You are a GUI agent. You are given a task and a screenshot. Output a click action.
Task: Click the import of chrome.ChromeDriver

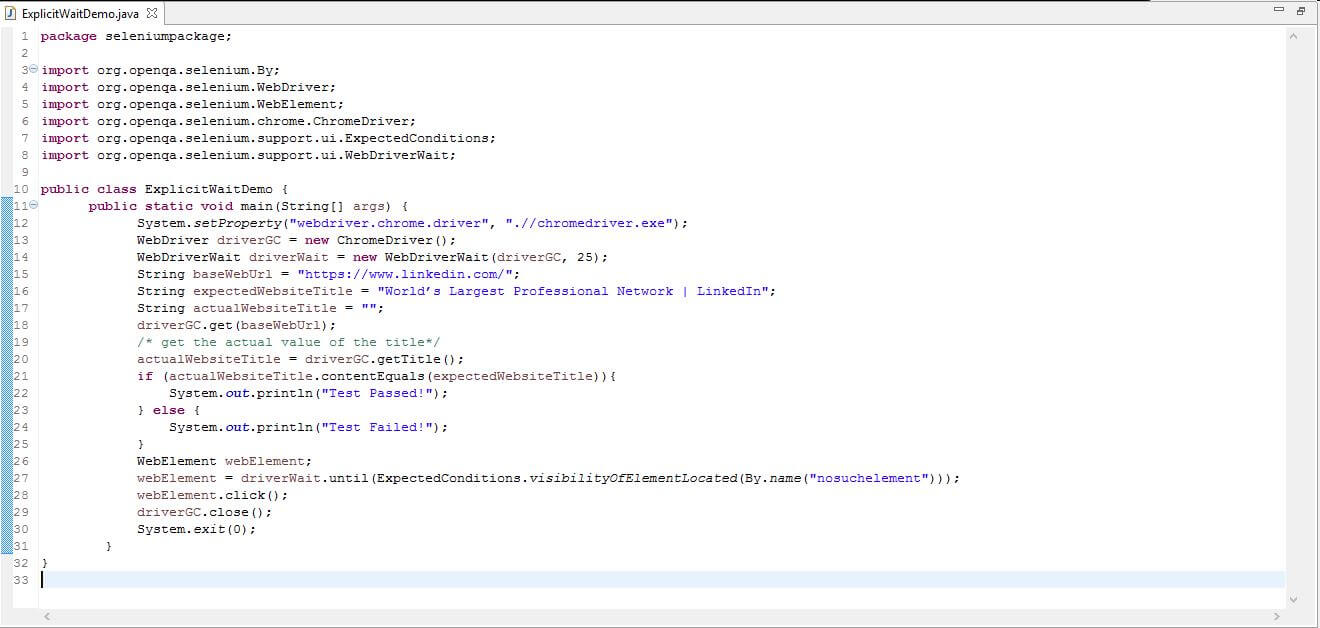(229, 121)
